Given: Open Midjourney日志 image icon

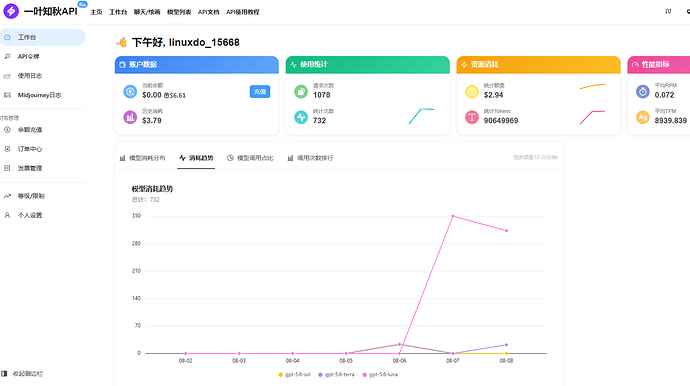Looking at the screenshot, I should click(x=7, y=95).
